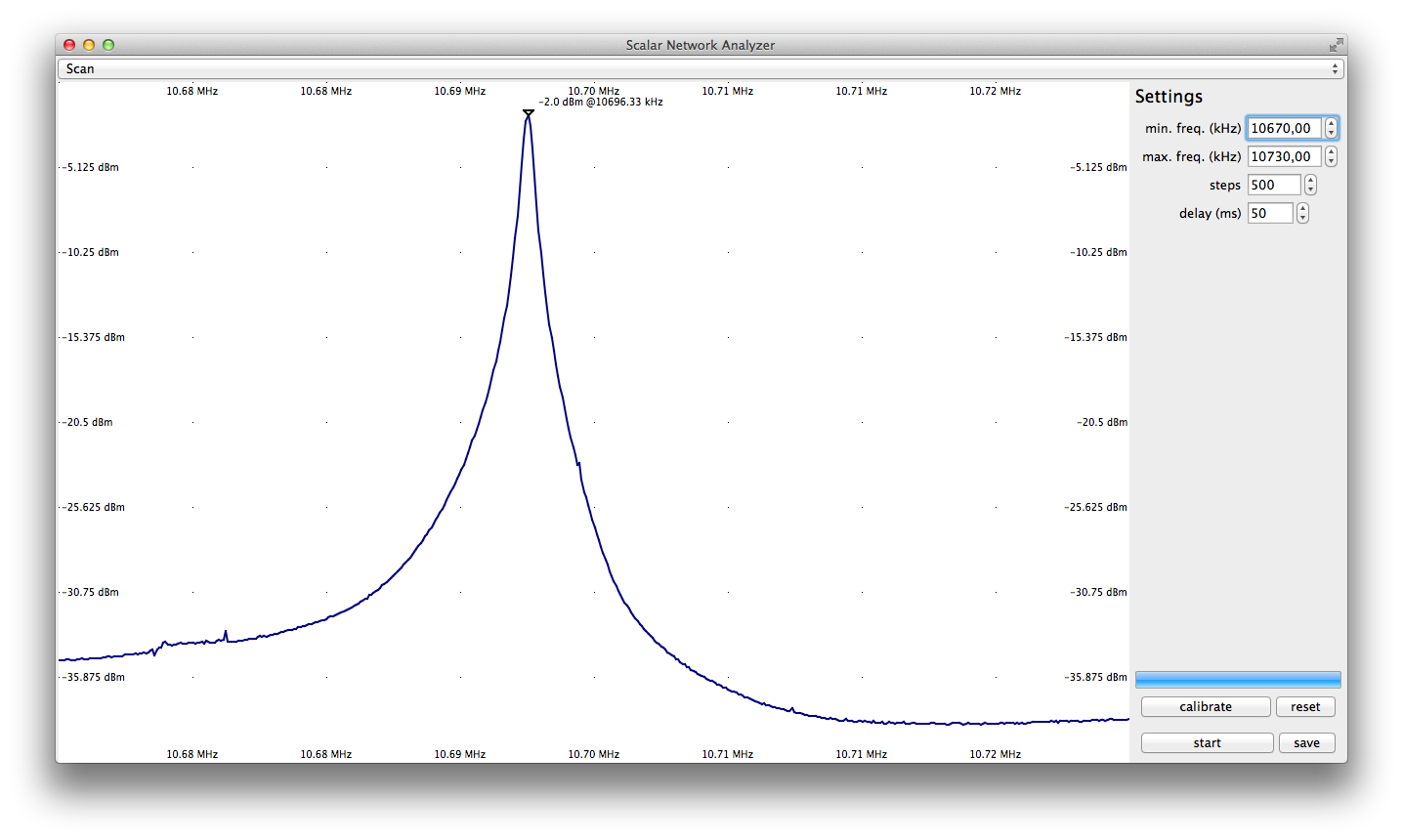This screenshot has width=1403, height=840.
Task: Click the left -15.375 dBm axis label
Action: point(94,338)
